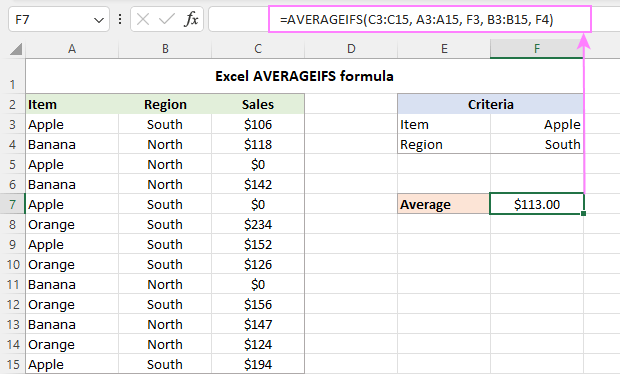620x374 pixels.
Task: Click the 'Item' criteria label in column E
Action: pyautogui.click(x=444, y=125)
